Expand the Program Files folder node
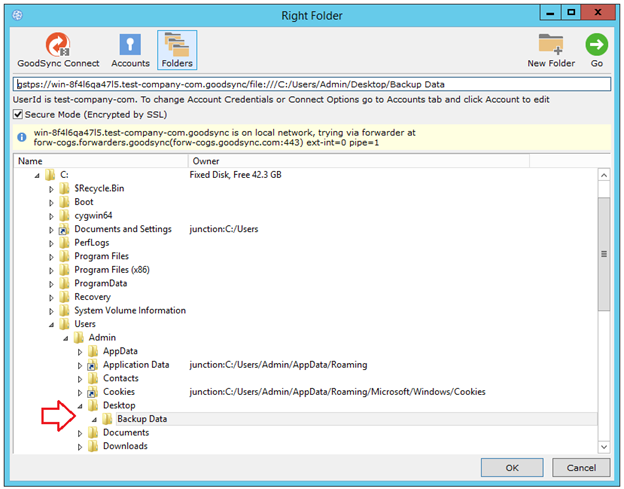This screenshot has width=624, height=489. tap(51, 256)
